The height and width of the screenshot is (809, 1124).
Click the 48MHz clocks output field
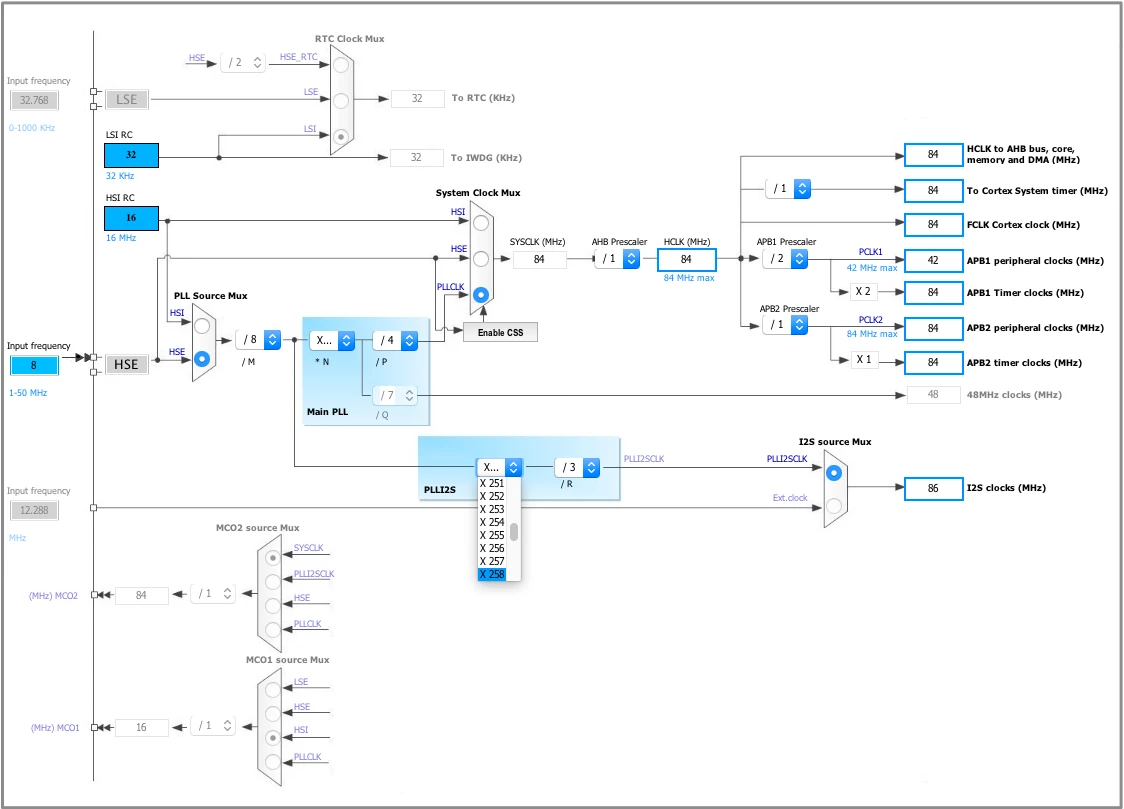pos(933,394)
